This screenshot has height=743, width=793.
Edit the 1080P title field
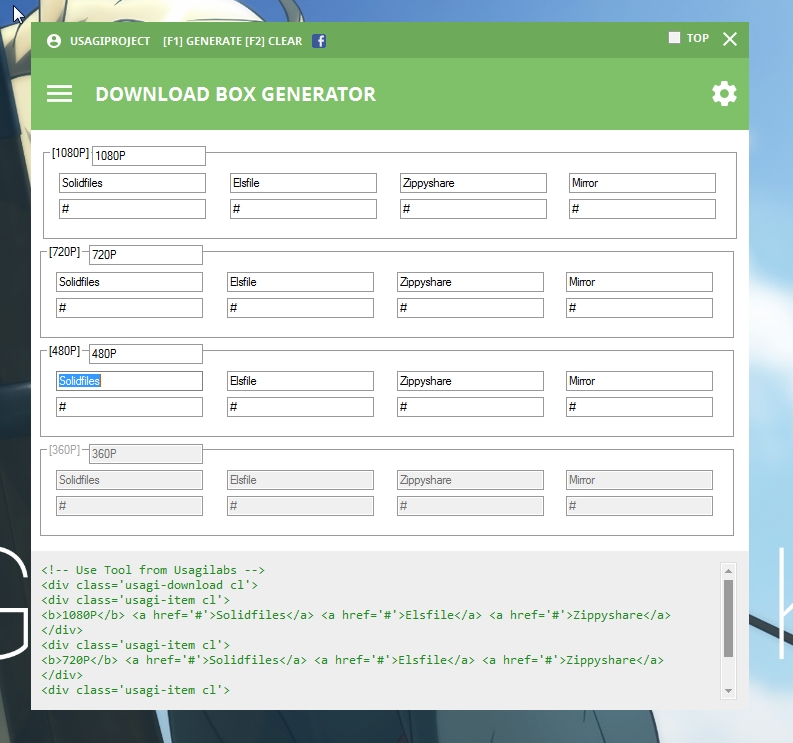[149, 156]
